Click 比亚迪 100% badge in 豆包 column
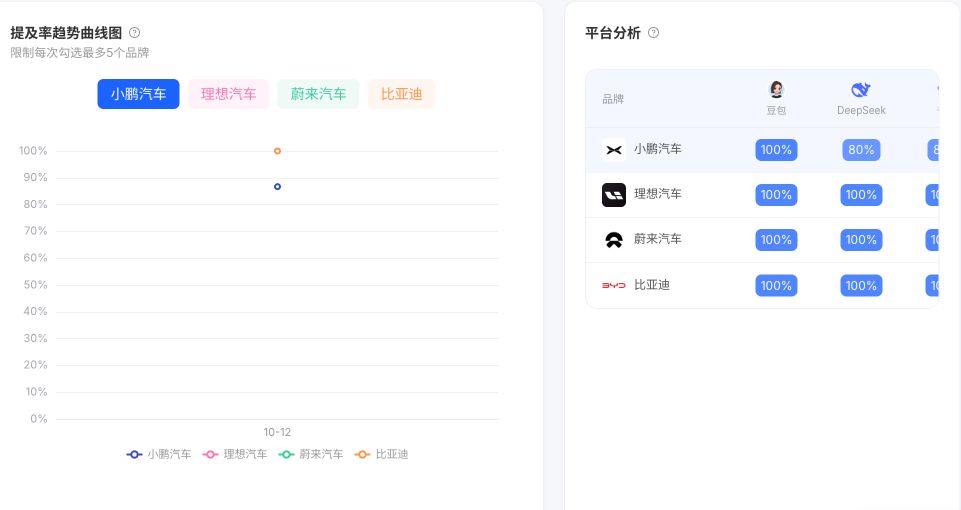Screen dimensions: 961x510 pyautogui.click(x=776, y=285)
